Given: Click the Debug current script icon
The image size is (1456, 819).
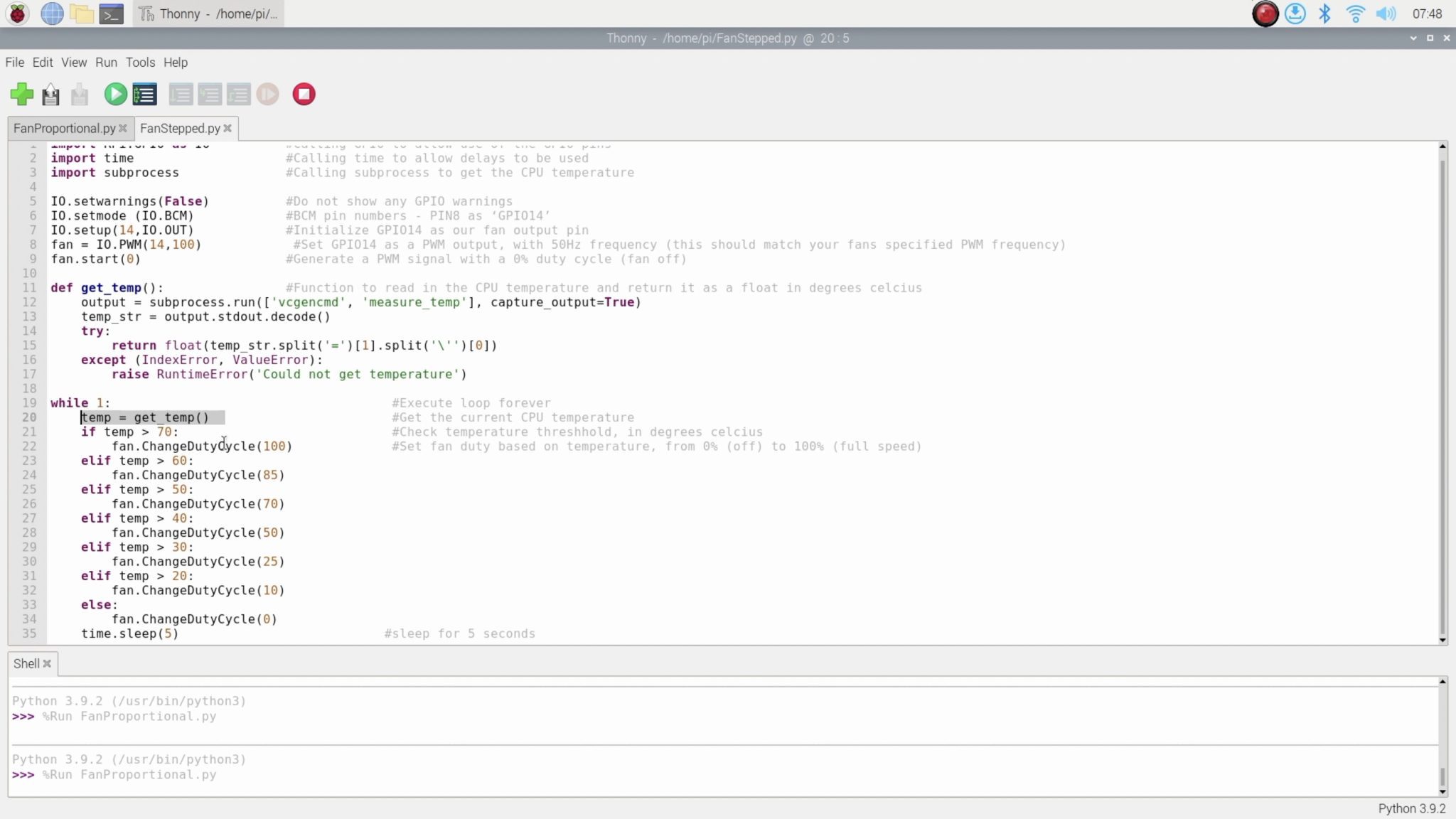Looking at the screenshot, I should [144, 94].
